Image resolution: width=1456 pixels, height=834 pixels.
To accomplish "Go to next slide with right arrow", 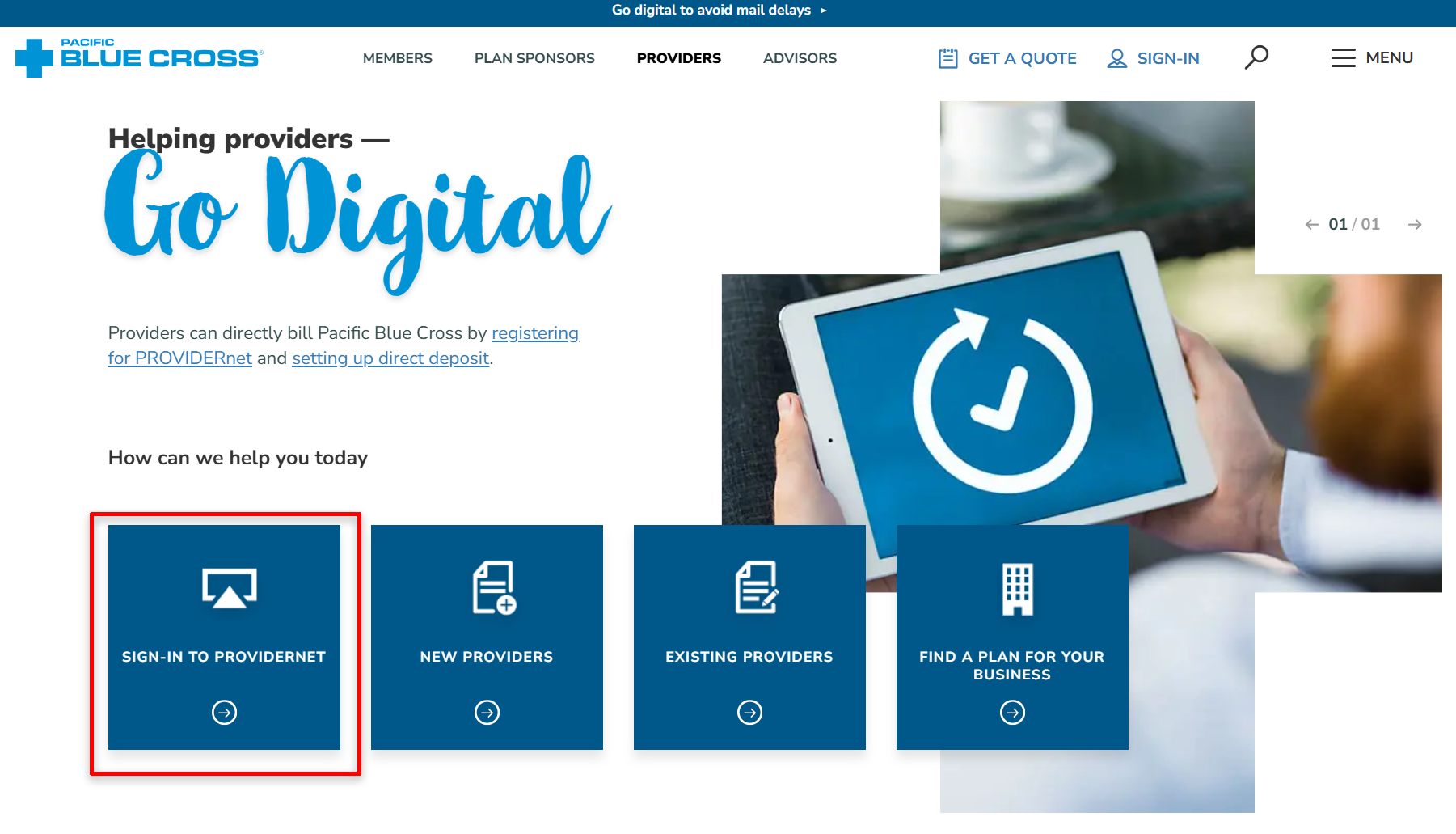I will click(1415, 225).
